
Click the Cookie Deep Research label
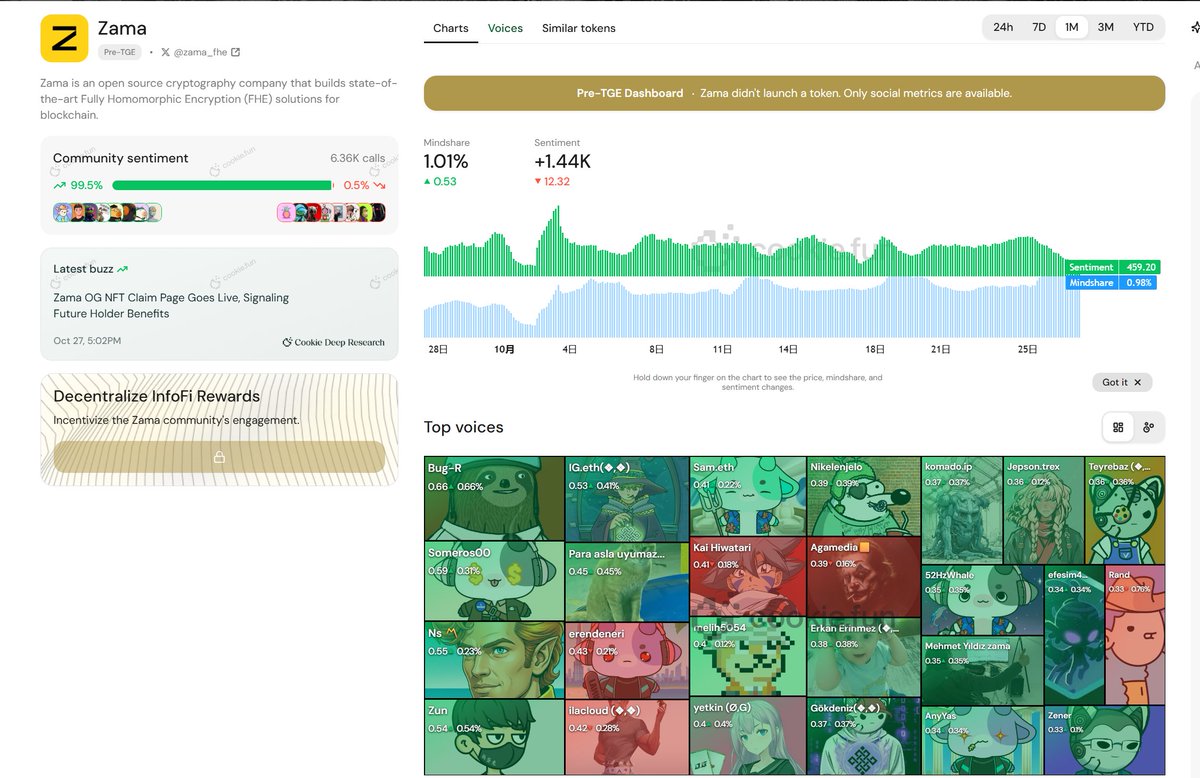tap(333, 342)
